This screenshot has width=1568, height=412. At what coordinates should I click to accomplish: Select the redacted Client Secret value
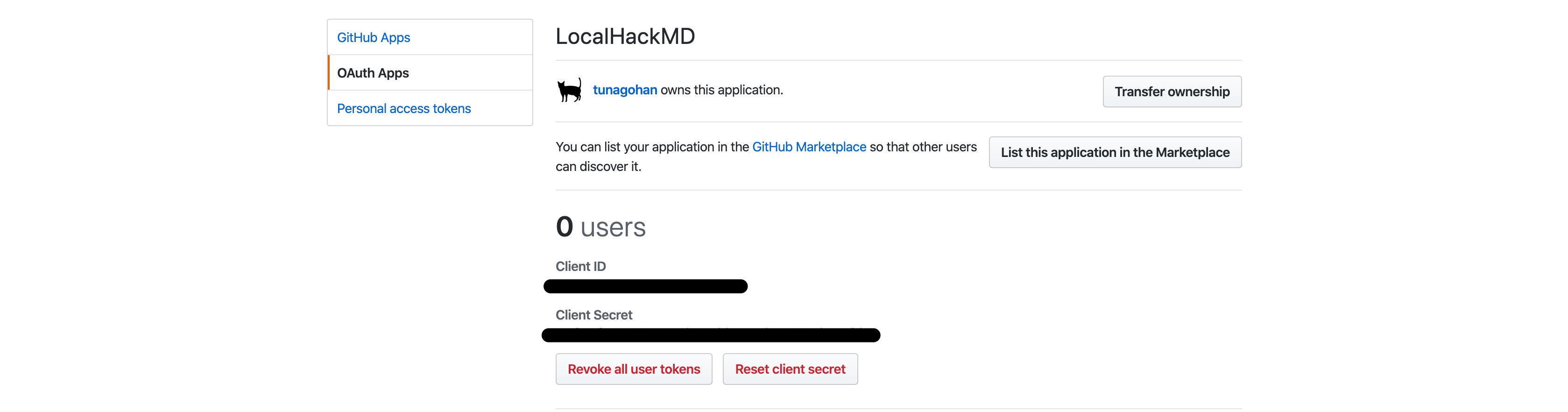pos(712,335)
